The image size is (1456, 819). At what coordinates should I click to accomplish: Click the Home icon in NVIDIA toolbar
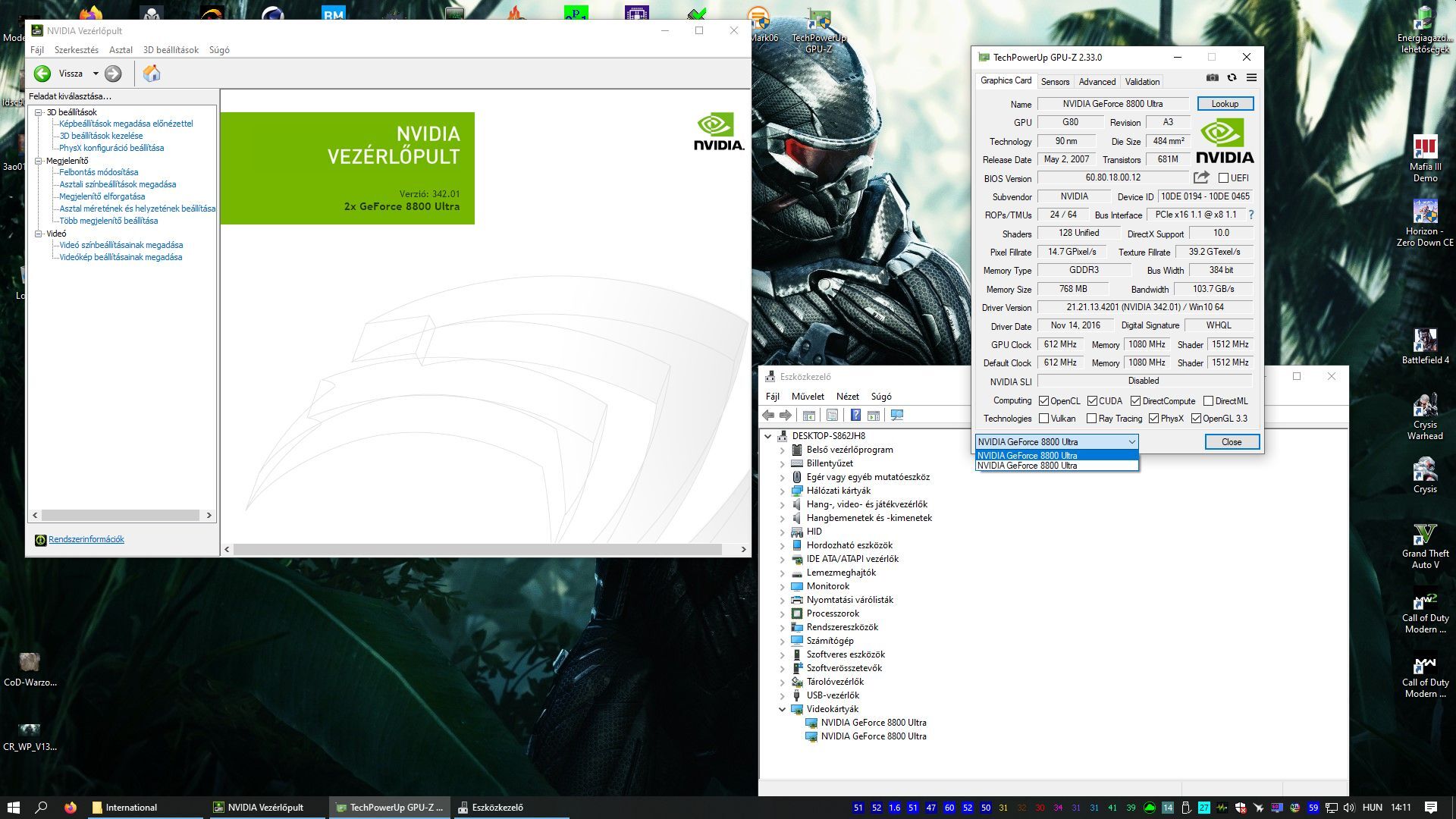(152, 74)
